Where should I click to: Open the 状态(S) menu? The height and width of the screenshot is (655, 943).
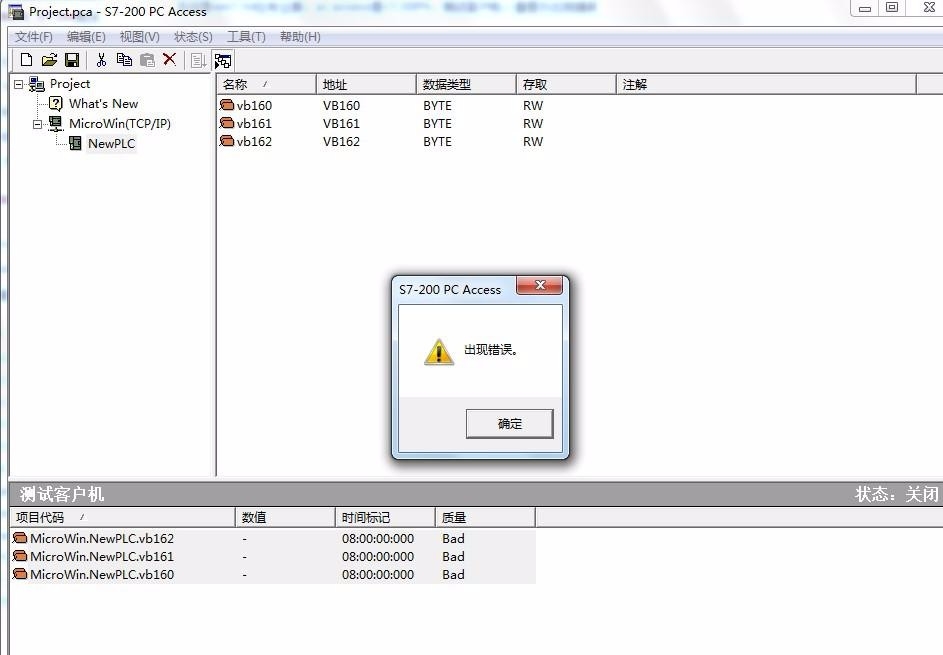click(193, 37)
